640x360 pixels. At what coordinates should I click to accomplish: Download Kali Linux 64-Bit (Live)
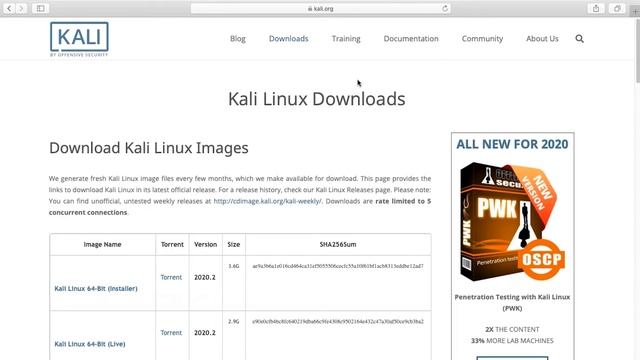point(90,344)
